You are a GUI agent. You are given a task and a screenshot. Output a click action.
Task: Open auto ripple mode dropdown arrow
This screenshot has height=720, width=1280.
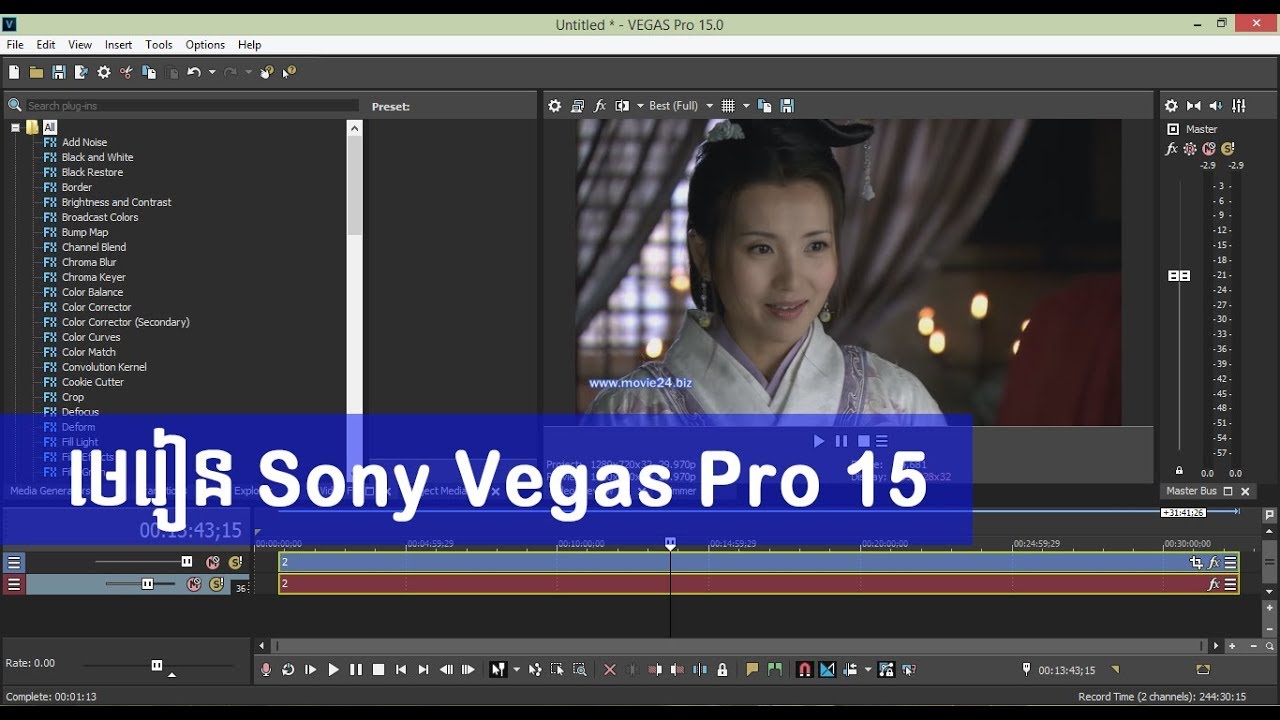tap(867, 670)
